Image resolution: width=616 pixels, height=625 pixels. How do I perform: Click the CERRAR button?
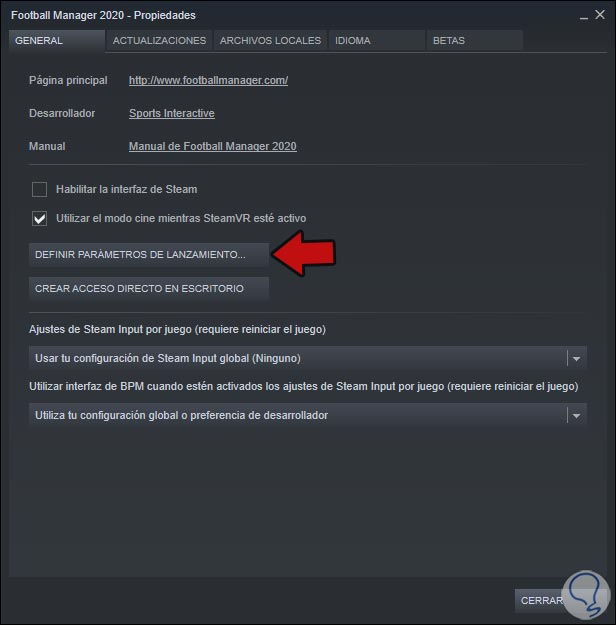(542, 600)
